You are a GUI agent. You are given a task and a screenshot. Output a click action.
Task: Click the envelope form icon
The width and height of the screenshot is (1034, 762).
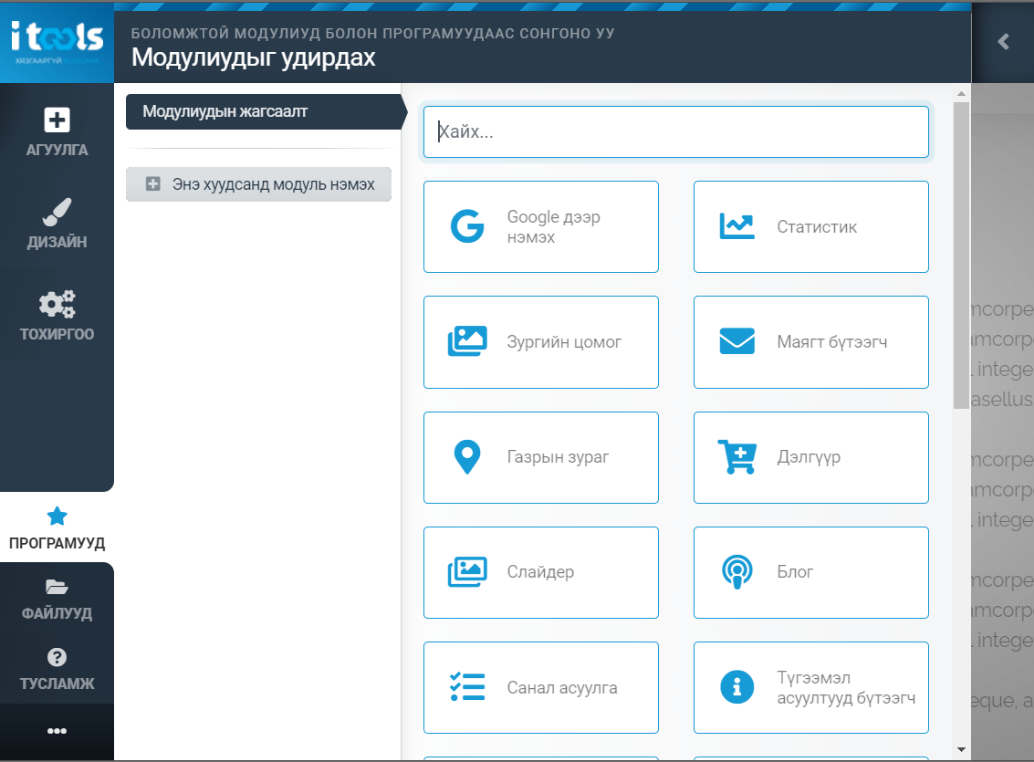[737, 341]
